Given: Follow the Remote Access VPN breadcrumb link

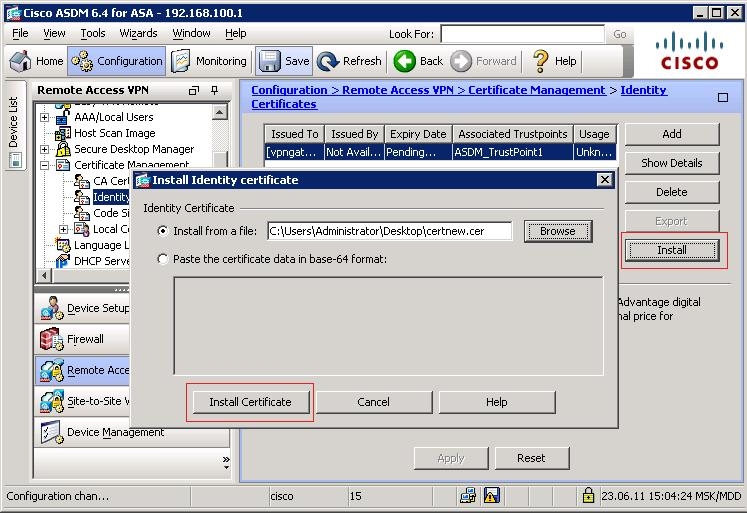Looking at the screenshot, I should 398,90.
